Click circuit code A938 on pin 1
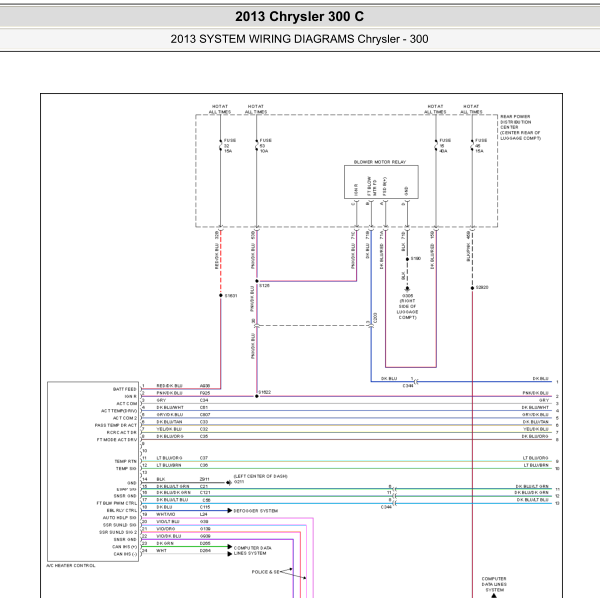This screenshot has height=598, width=600. pos(205,386)
